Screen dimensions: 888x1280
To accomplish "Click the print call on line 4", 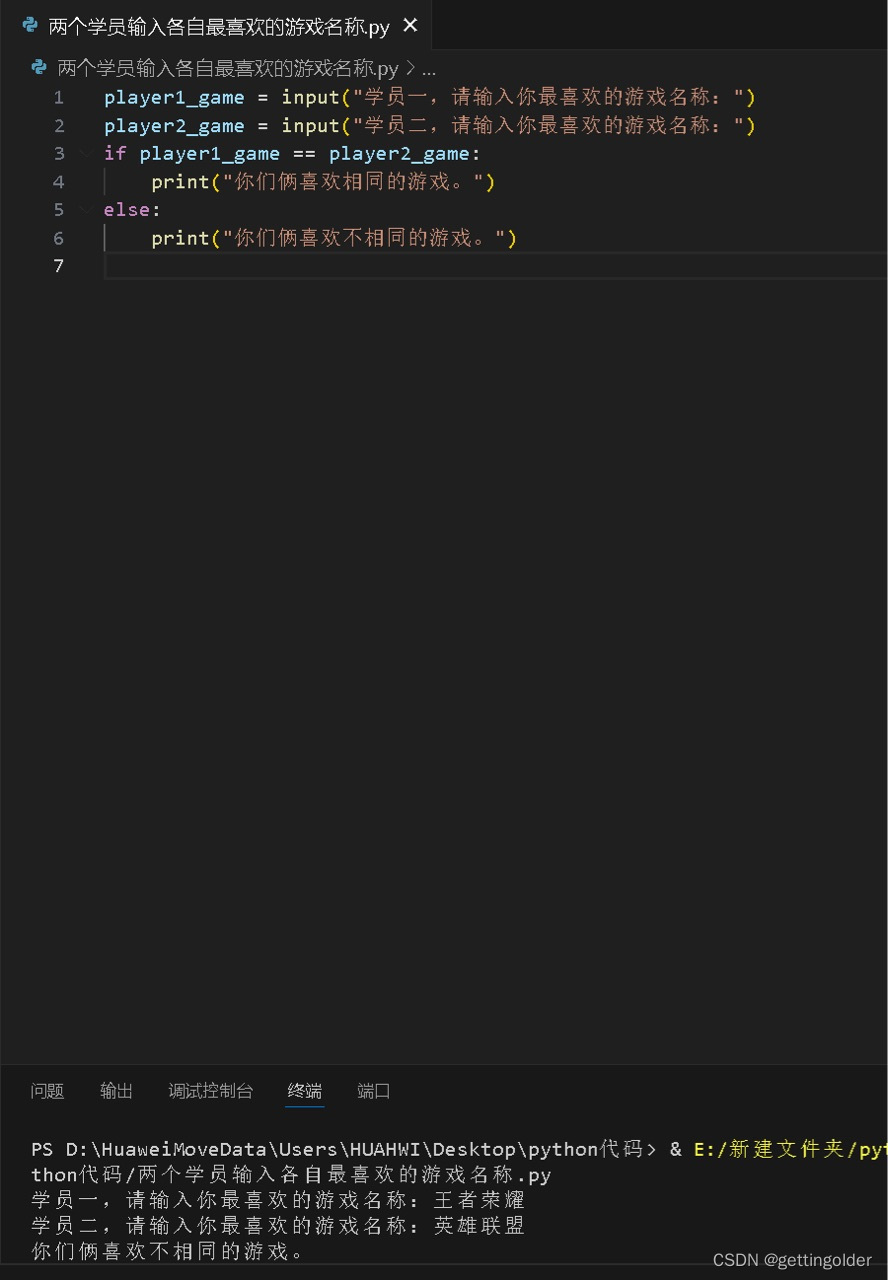I will point(181,181).
